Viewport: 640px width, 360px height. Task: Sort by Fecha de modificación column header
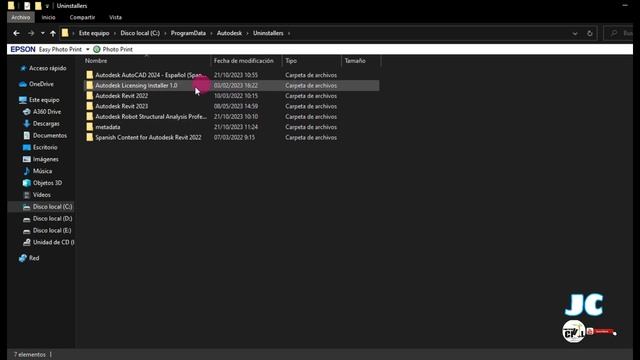click(x=244, y=61)
